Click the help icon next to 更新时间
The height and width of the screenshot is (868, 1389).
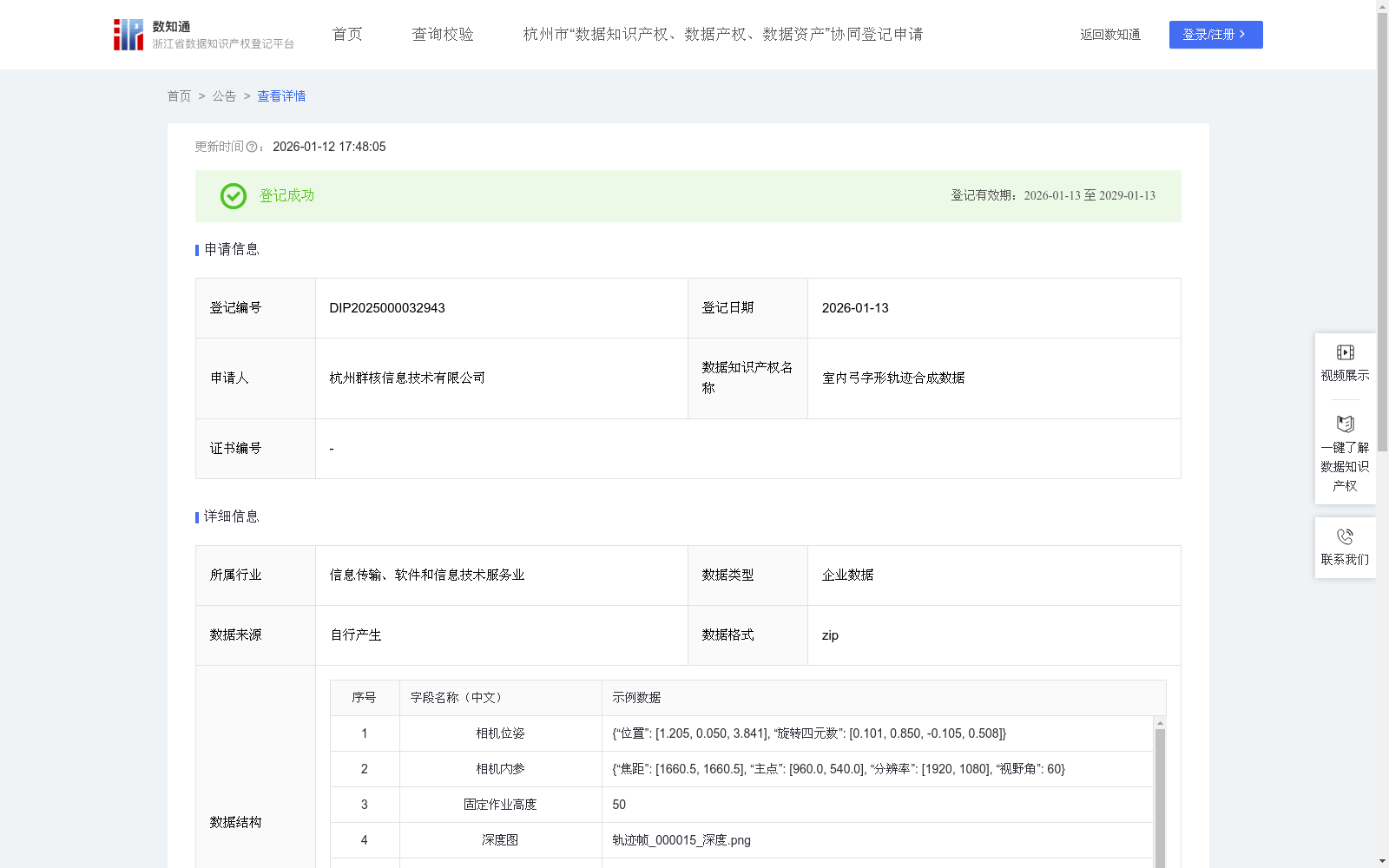pyautogui.click(x=252, y=147)
